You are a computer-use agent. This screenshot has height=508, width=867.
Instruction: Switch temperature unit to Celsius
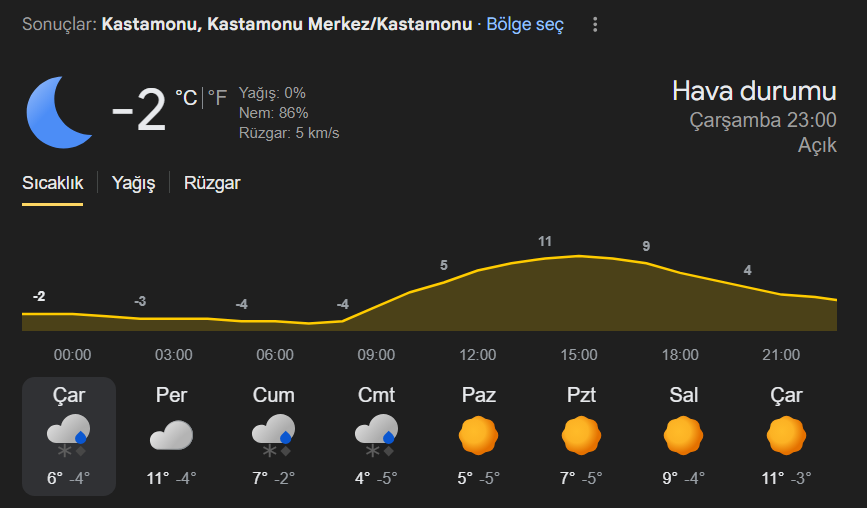[x=186, y=97]
